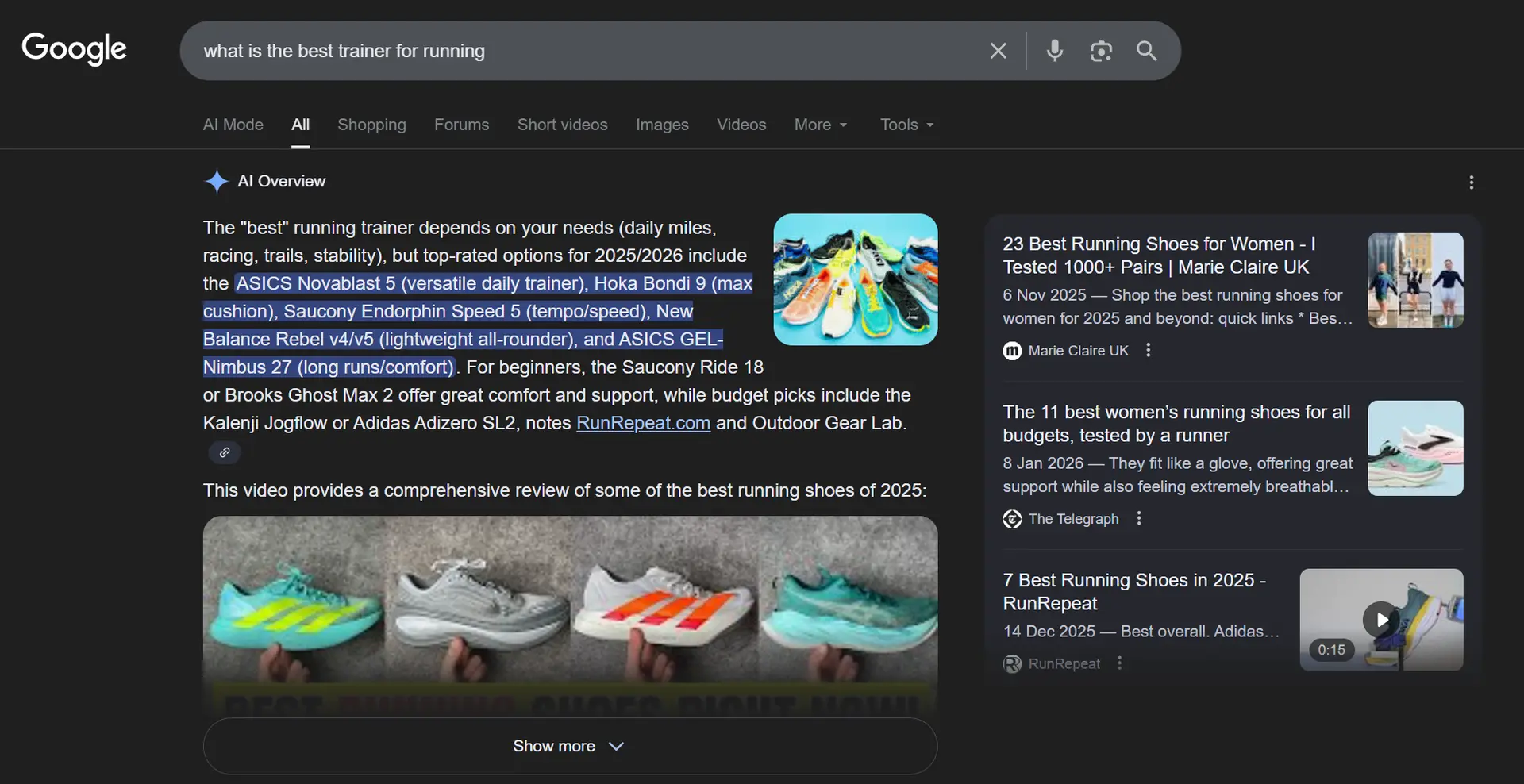Screen dimensions: 1524x784
Task: Click the colorful running shoes pile thumbnail
Action: click(x=855, y=279)
